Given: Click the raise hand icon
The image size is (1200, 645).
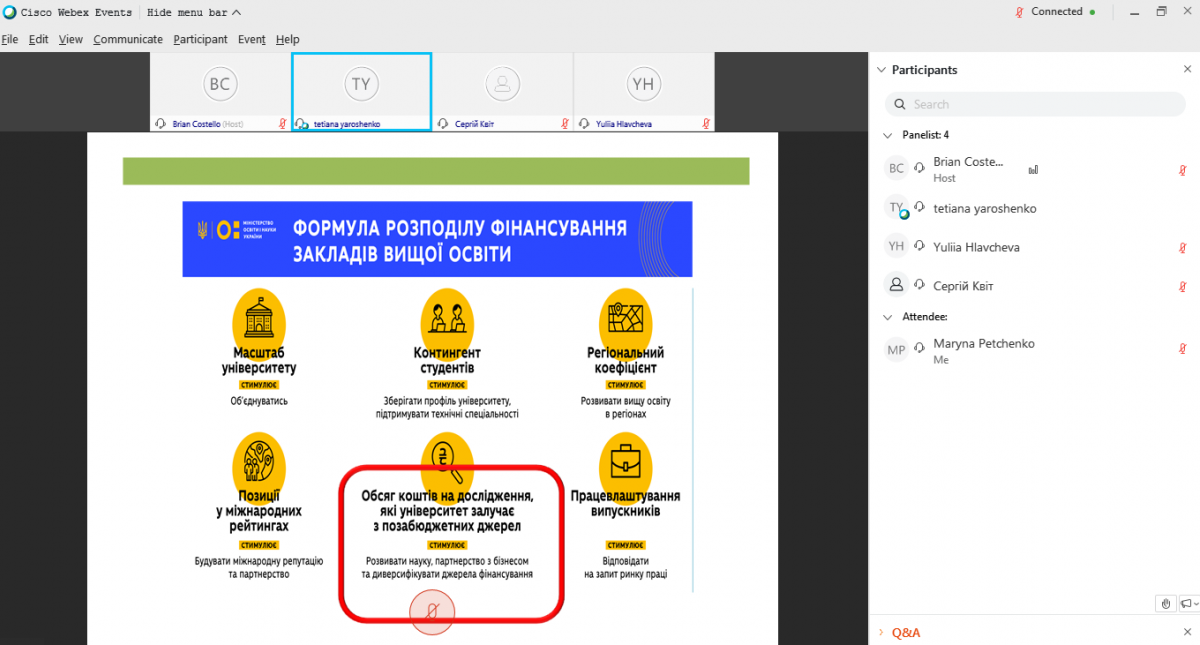Looking at the screenshot, I should pos(1166,603).
